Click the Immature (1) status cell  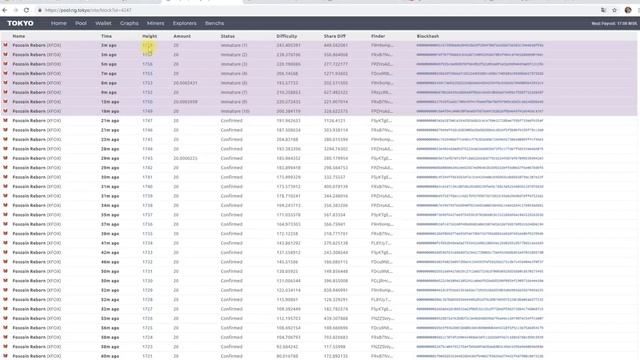click(x=234, y=45)
